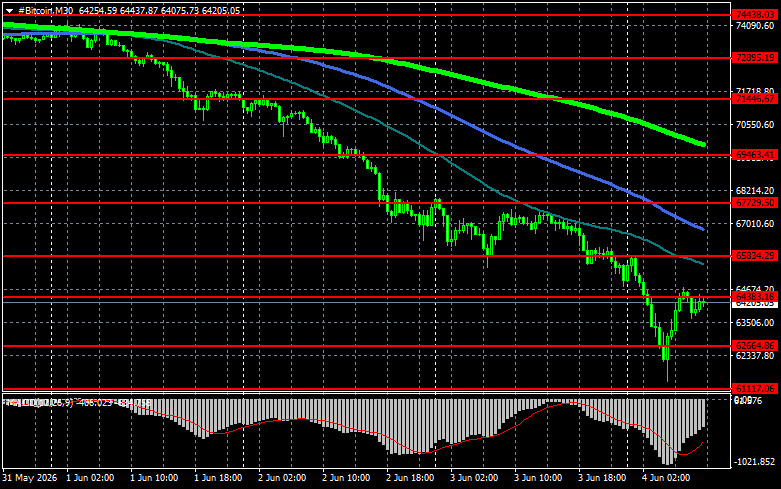Image resolution: width=781 pixels, height=489 pixels.
Task: Click the 2 Jun 10:00 time label
Action: pyautogui.click(x=346, y=478)
